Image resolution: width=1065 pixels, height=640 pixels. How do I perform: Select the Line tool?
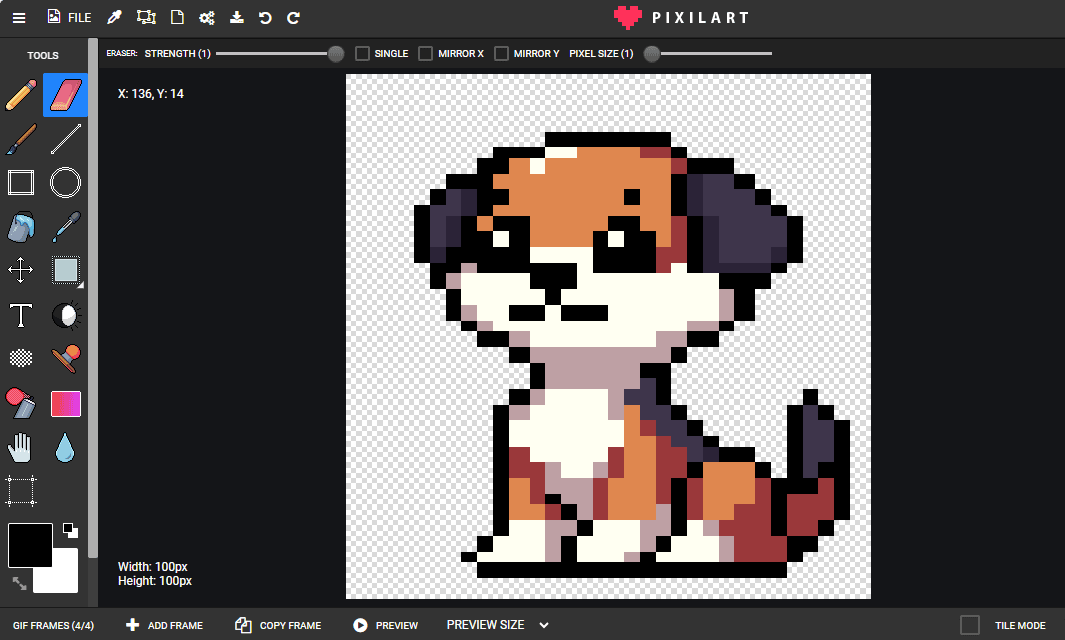(x=66, y=139)
